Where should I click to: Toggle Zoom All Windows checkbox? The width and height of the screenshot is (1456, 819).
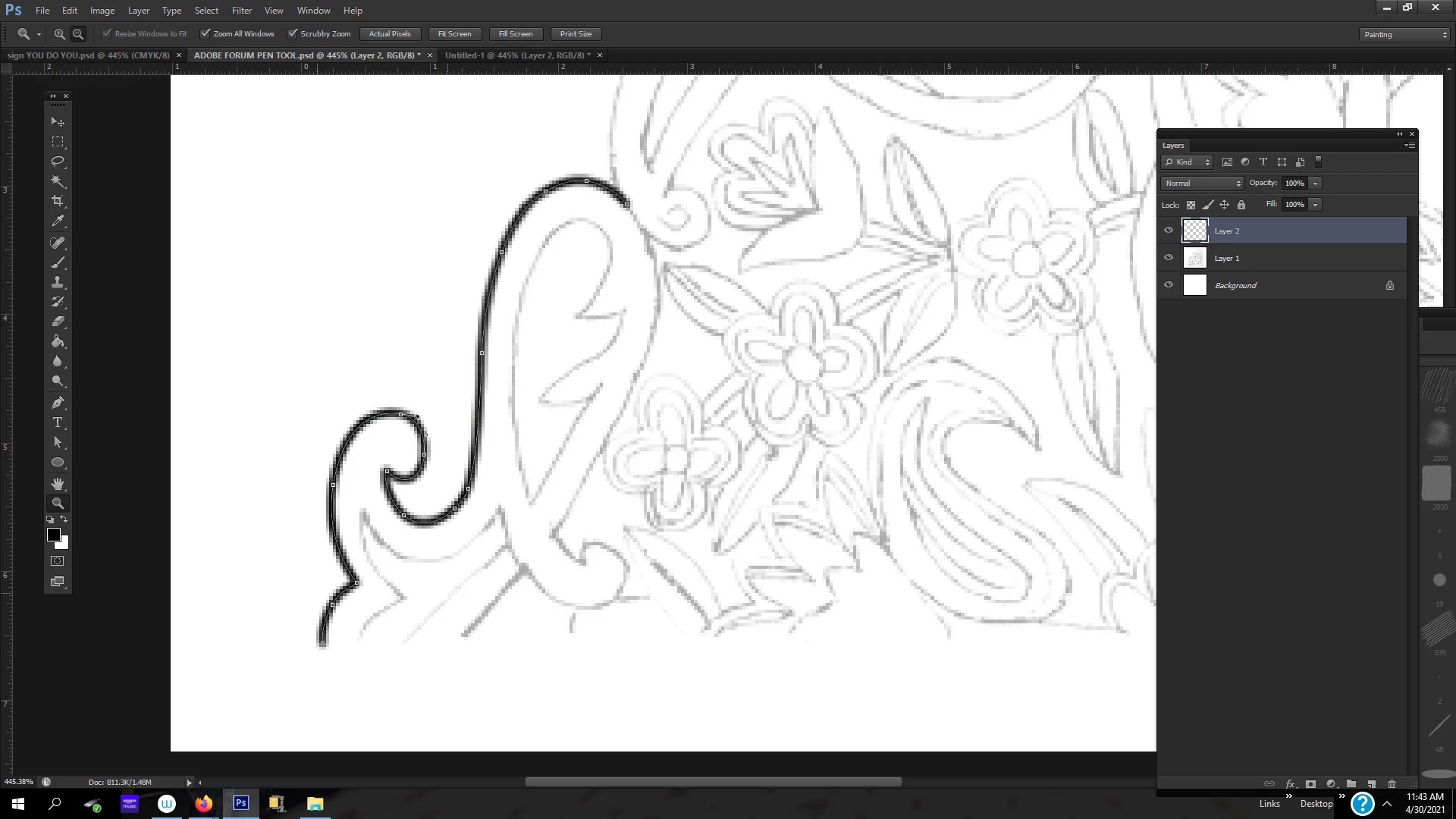[x=206, y=33]
